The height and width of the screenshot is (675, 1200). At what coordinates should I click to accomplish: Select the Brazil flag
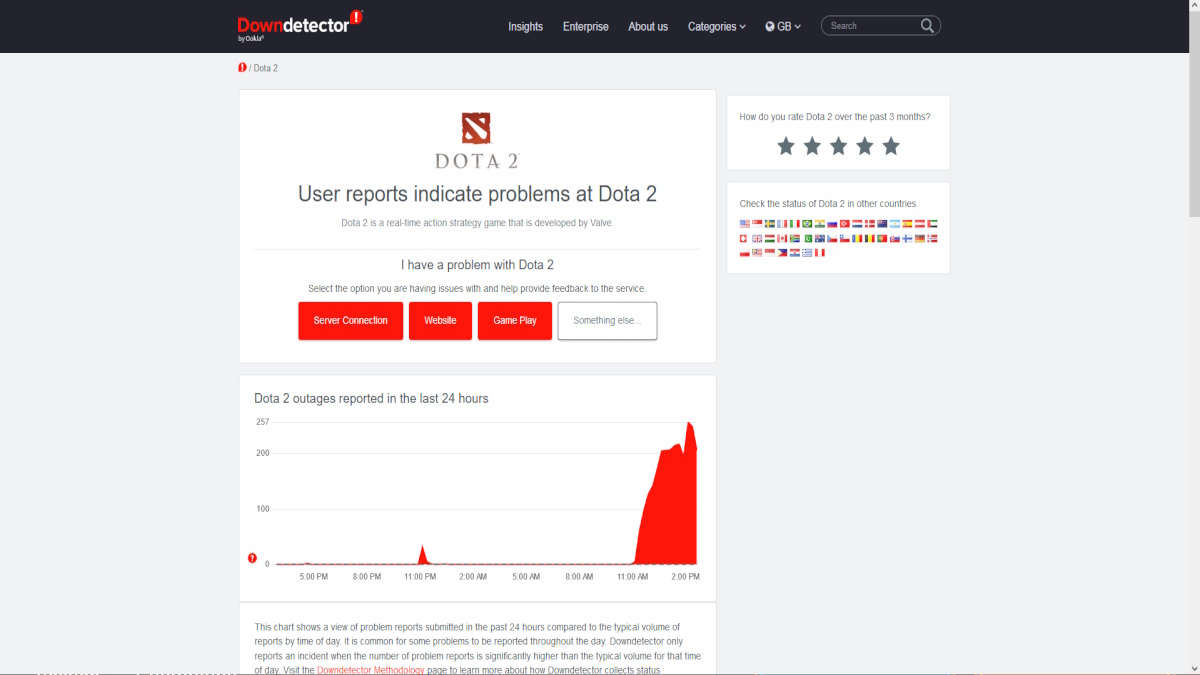807,224
